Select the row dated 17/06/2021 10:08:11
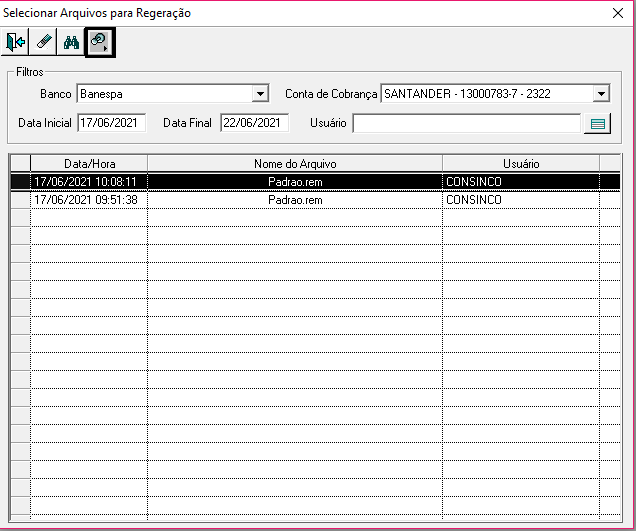 (x=315, y=182)
